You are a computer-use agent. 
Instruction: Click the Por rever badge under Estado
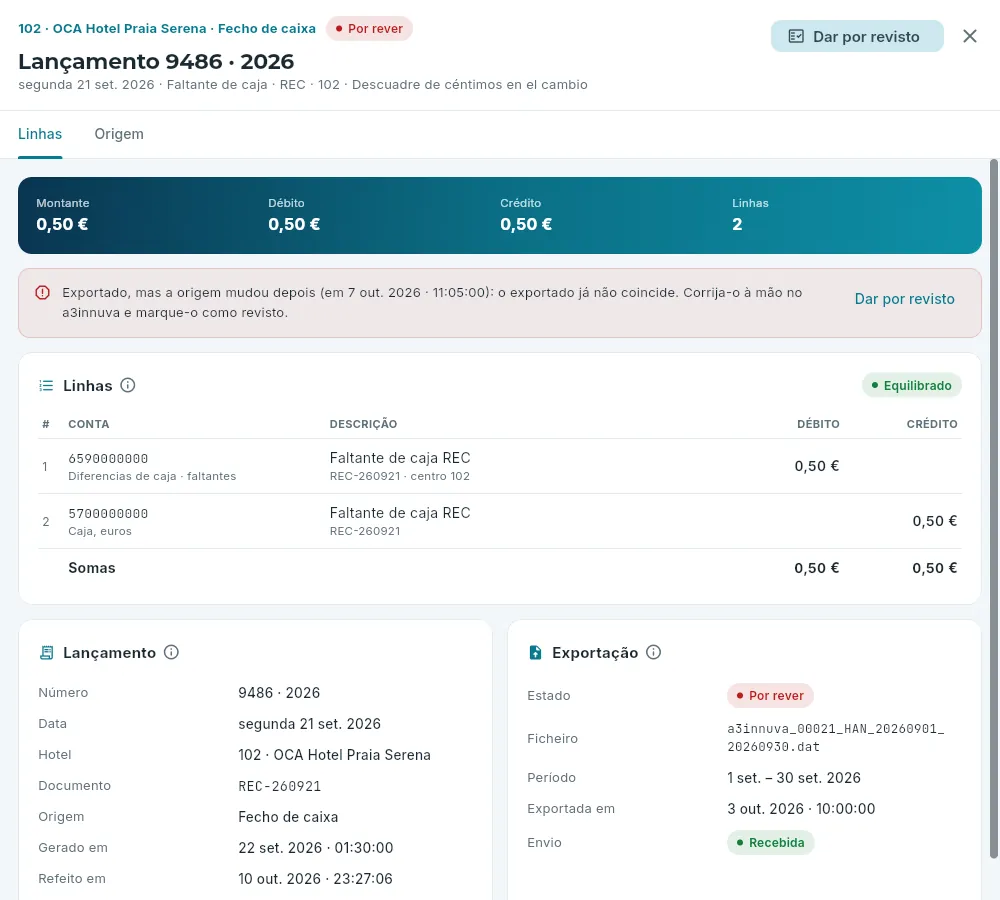tap(770, 695)
